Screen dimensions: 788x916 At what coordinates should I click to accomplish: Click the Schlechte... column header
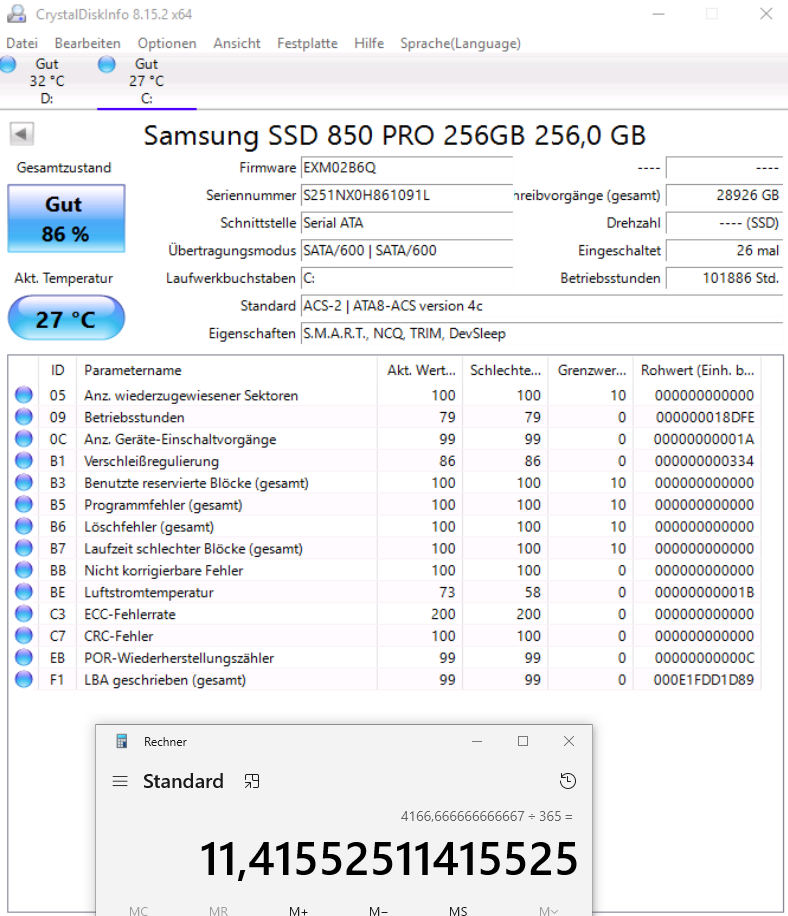505,370
